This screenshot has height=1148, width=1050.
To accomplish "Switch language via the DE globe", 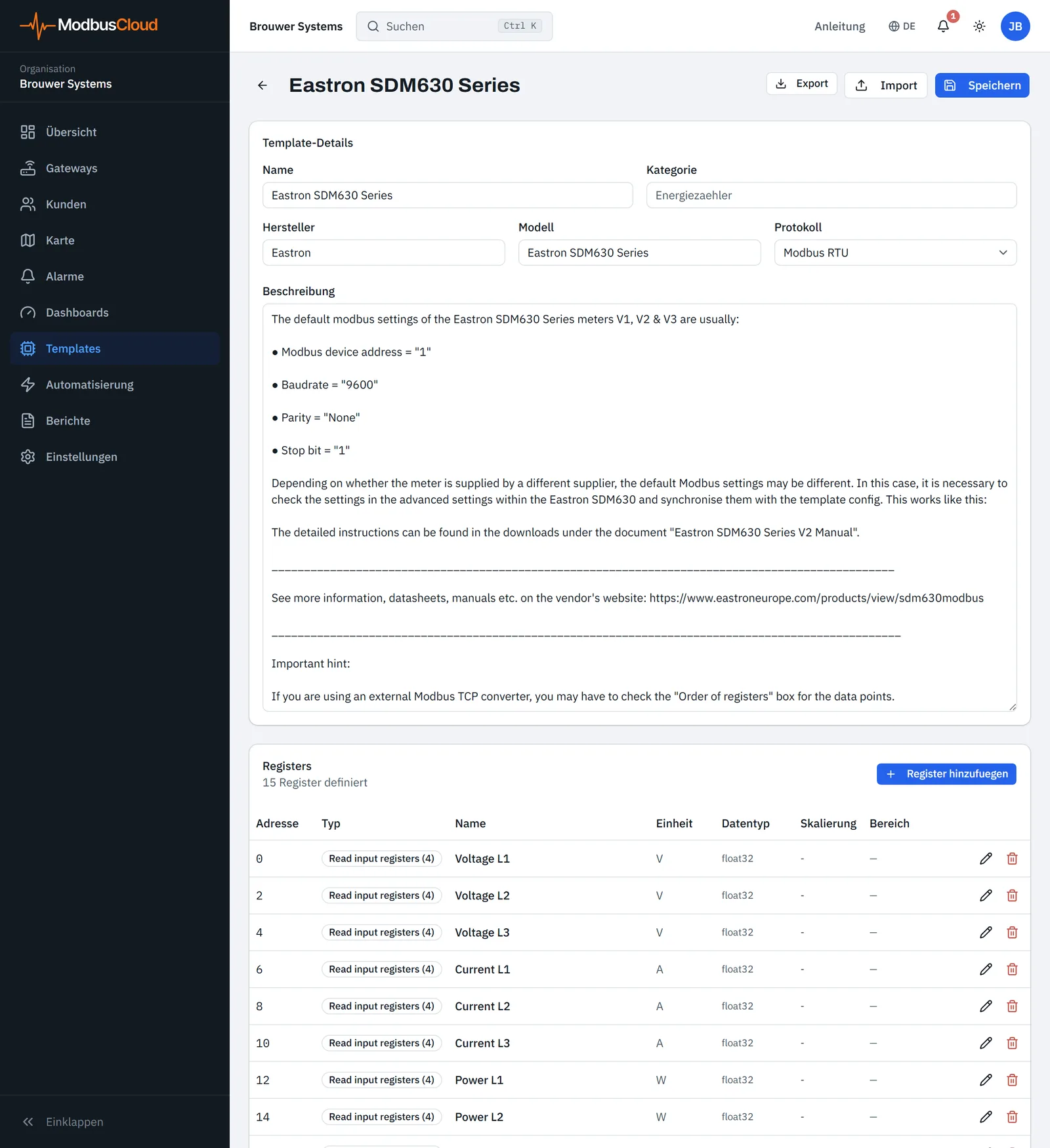I will tap(902, 26).
